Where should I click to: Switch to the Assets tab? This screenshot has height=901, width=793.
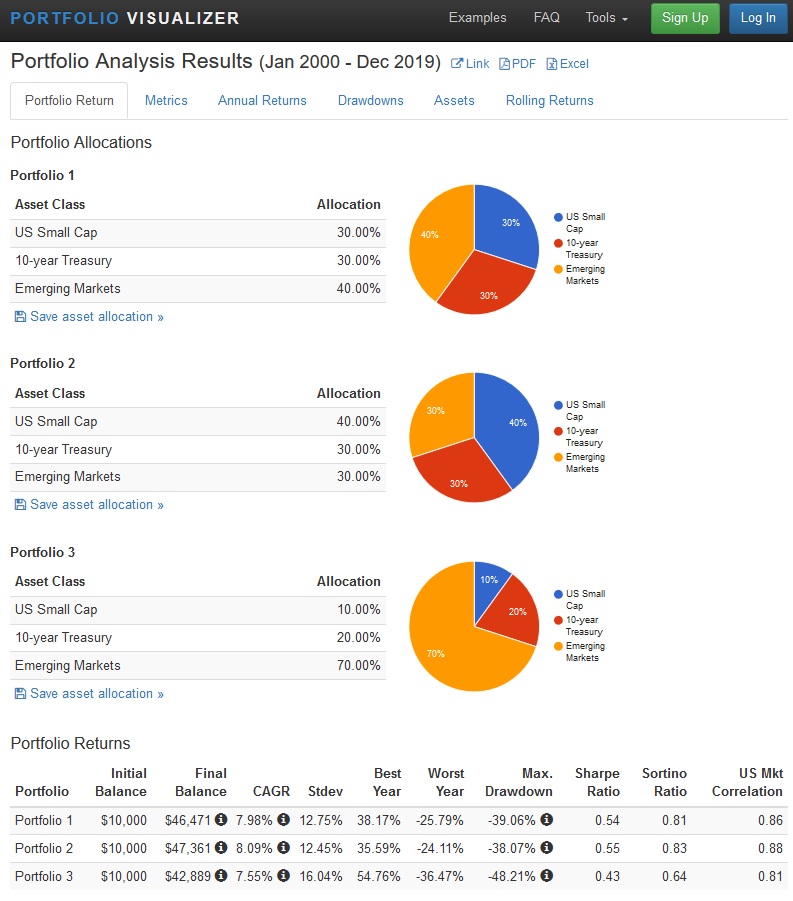[x=454, y=101]
